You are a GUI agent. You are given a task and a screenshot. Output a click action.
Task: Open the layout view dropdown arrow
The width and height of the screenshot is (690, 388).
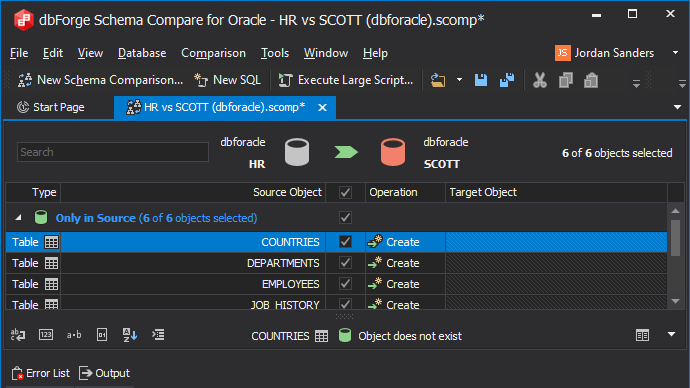[672, 334]
